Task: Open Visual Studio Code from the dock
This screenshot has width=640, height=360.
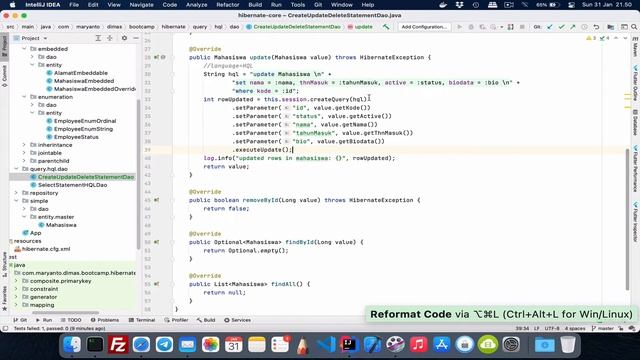Action: tap(326, 345)
